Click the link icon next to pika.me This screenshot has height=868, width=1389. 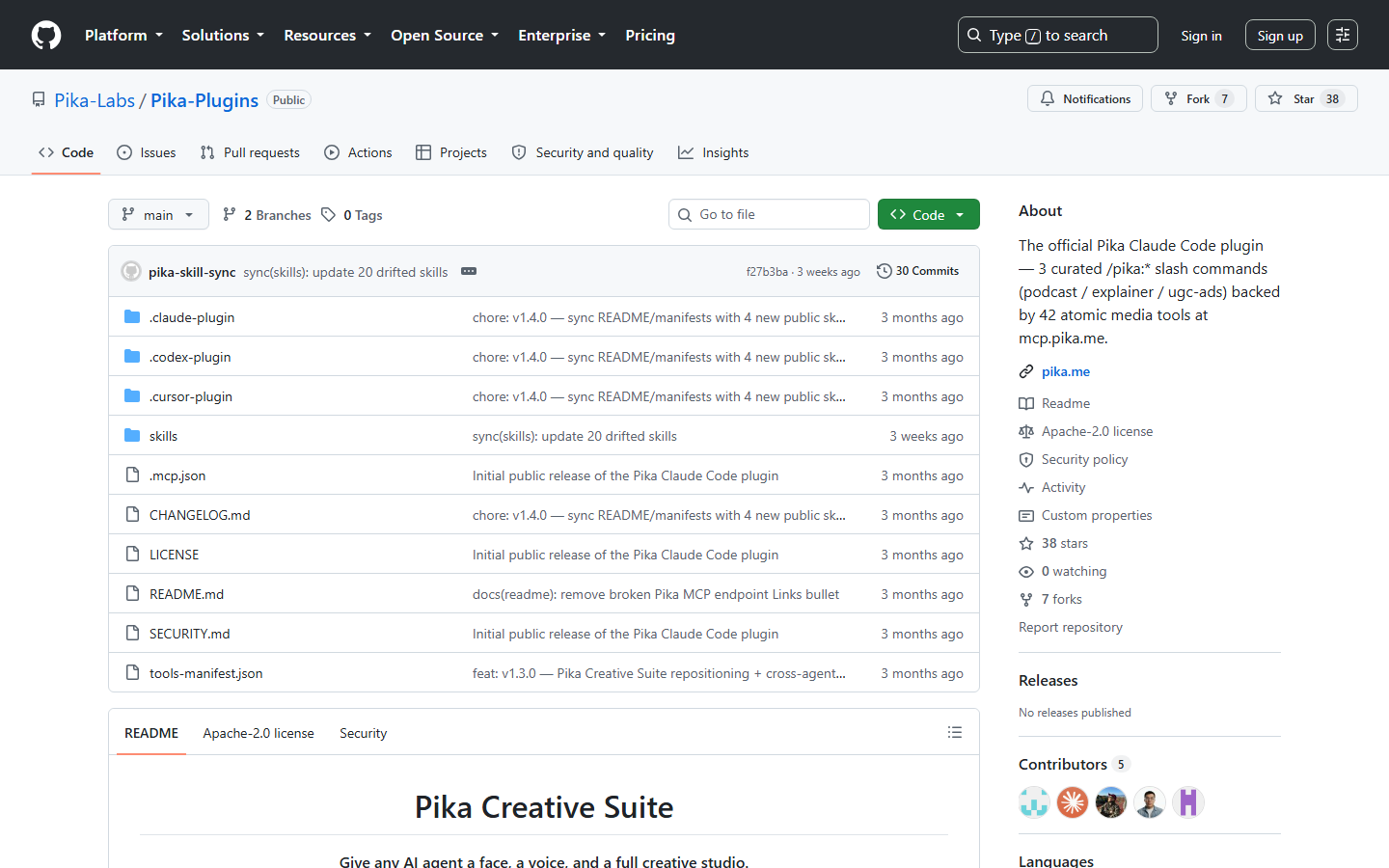[x=1026, y=371]
